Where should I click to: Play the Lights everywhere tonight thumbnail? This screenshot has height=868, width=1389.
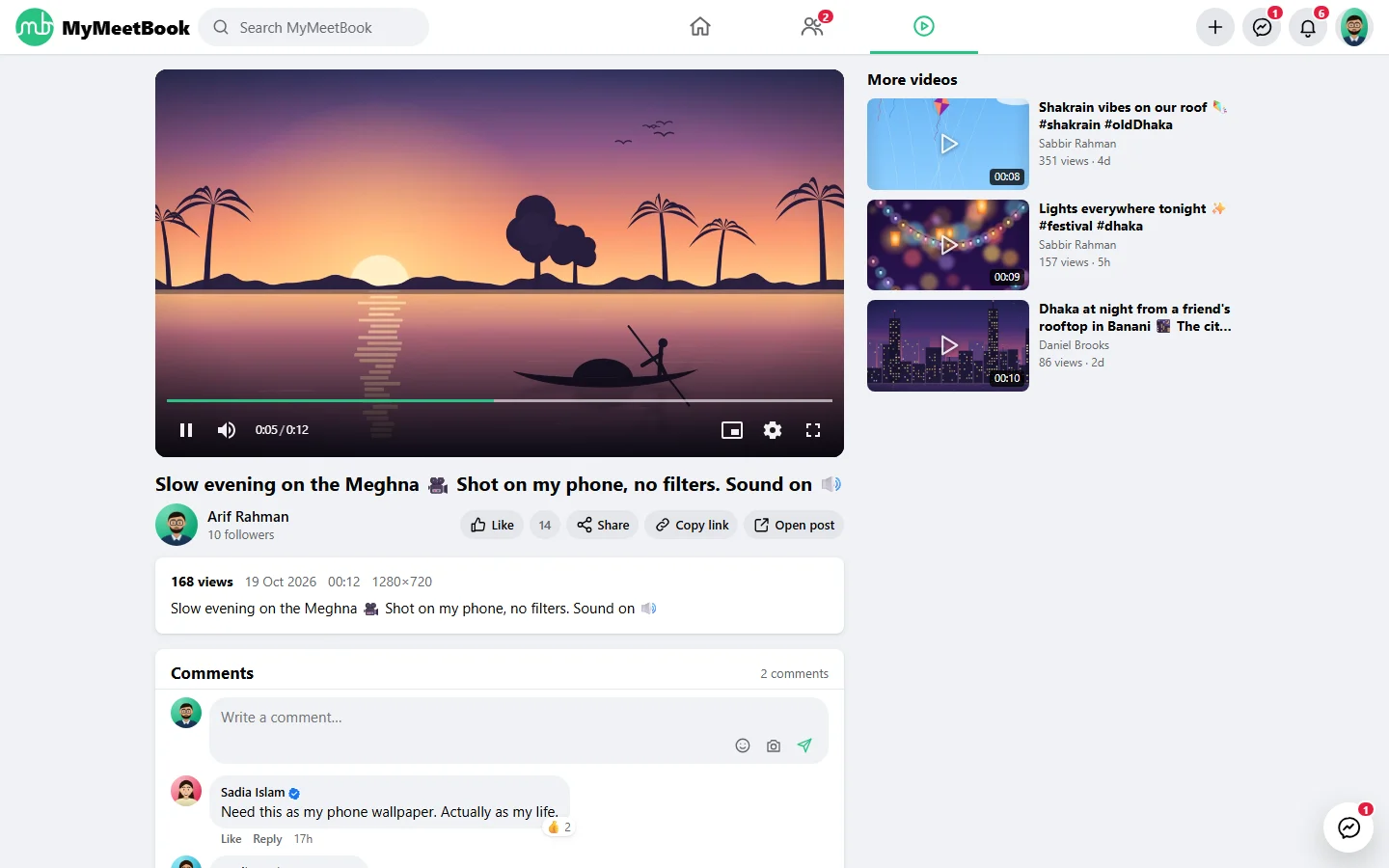tap(948, 245)
